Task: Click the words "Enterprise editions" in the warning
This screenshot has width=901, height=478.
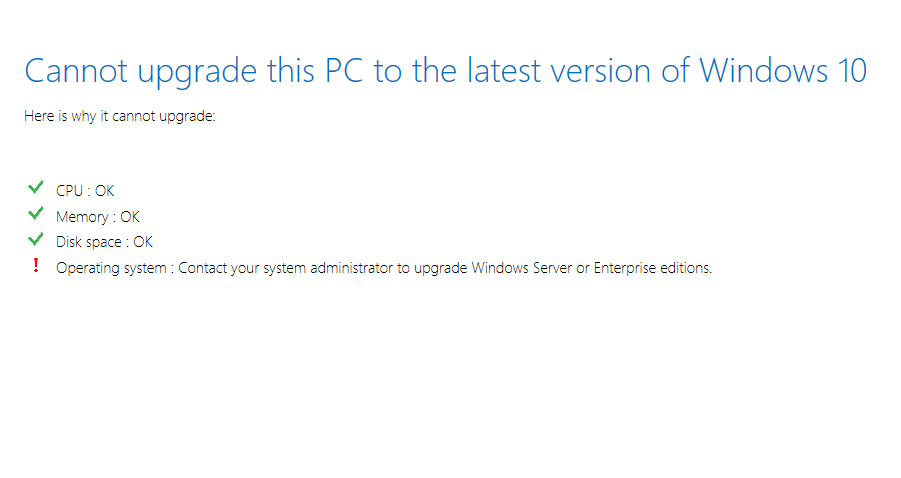Action: pos(652,268)
